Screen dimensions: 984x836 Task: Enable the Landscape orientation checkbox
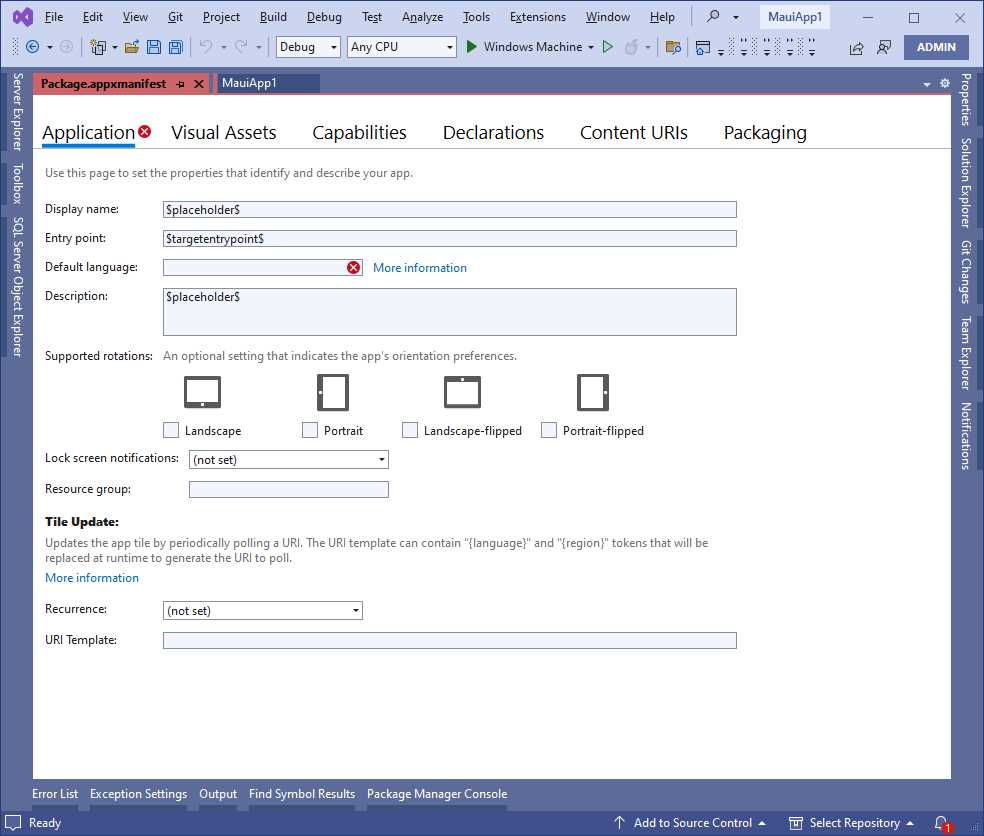tap(171, 430)
